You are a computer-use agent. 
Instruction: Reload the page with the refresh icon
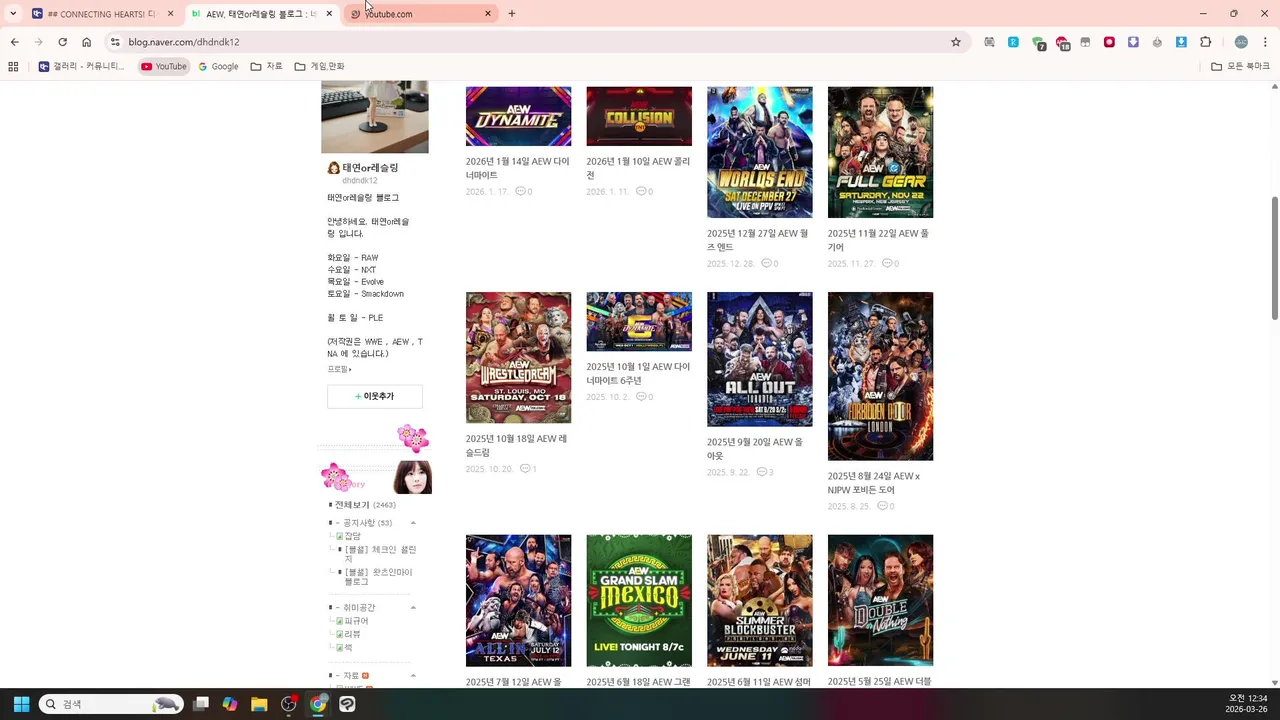62,42
